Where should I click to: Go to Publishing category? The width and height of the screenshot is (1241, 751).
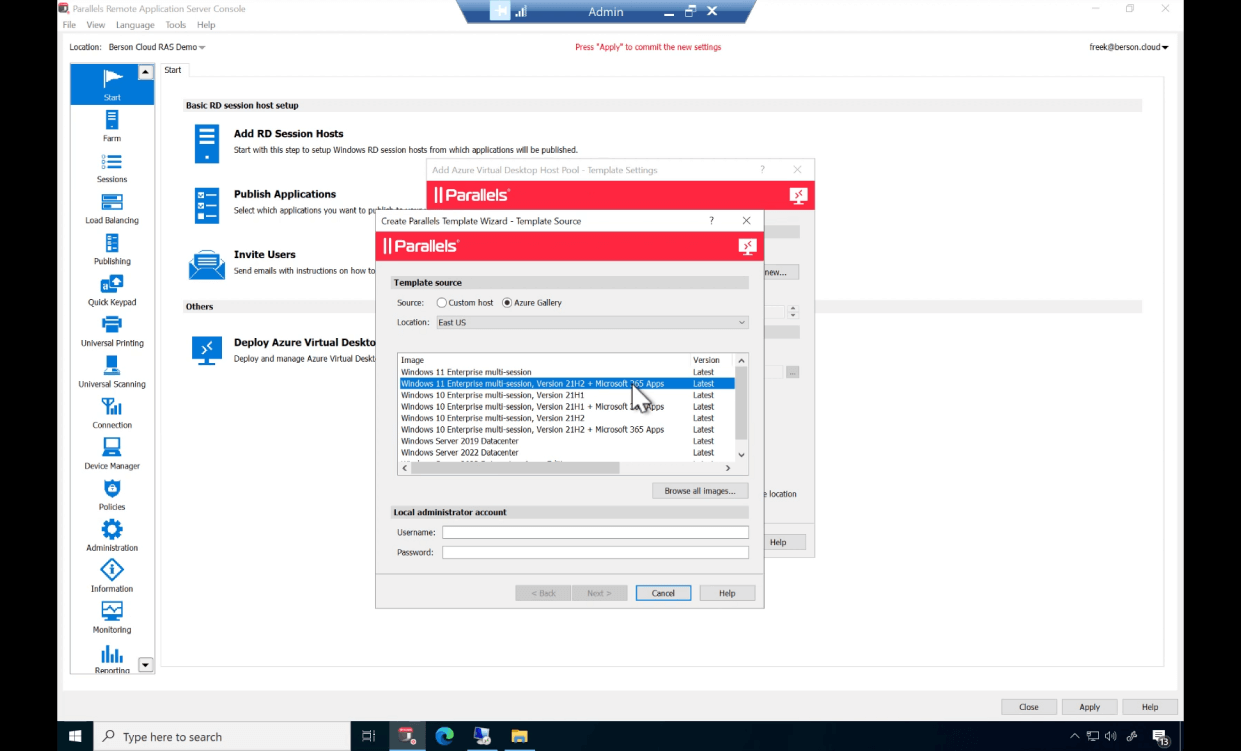(x=112, y=248)
